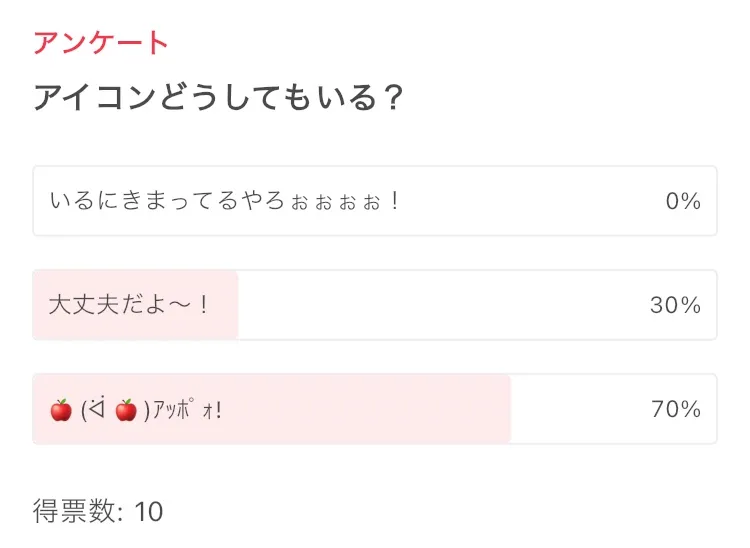Choose the 大丈夫だよ〜！ poll option
This screenshot has width=750, height=548.
[x=129, y=305]
